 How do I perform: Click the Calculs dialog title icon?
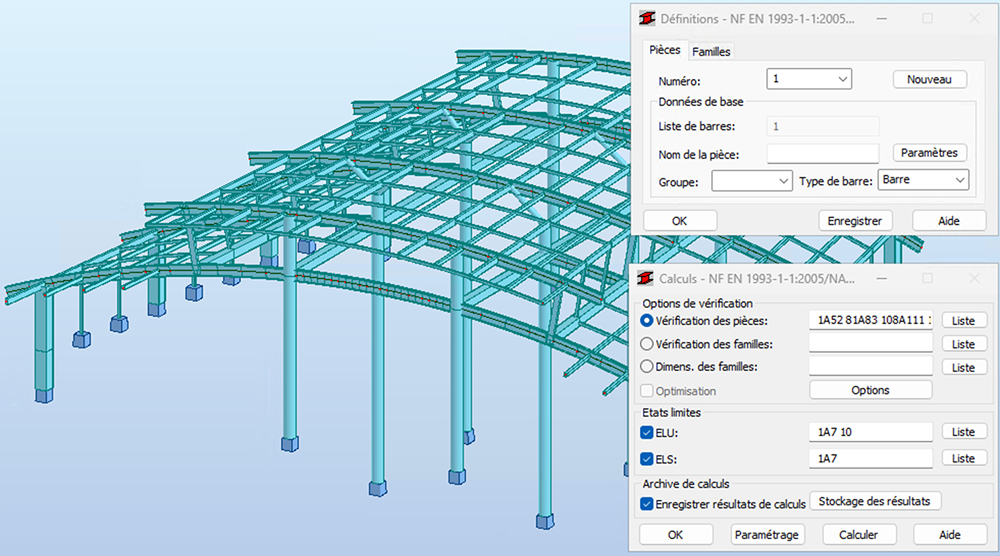click(646, 279)
